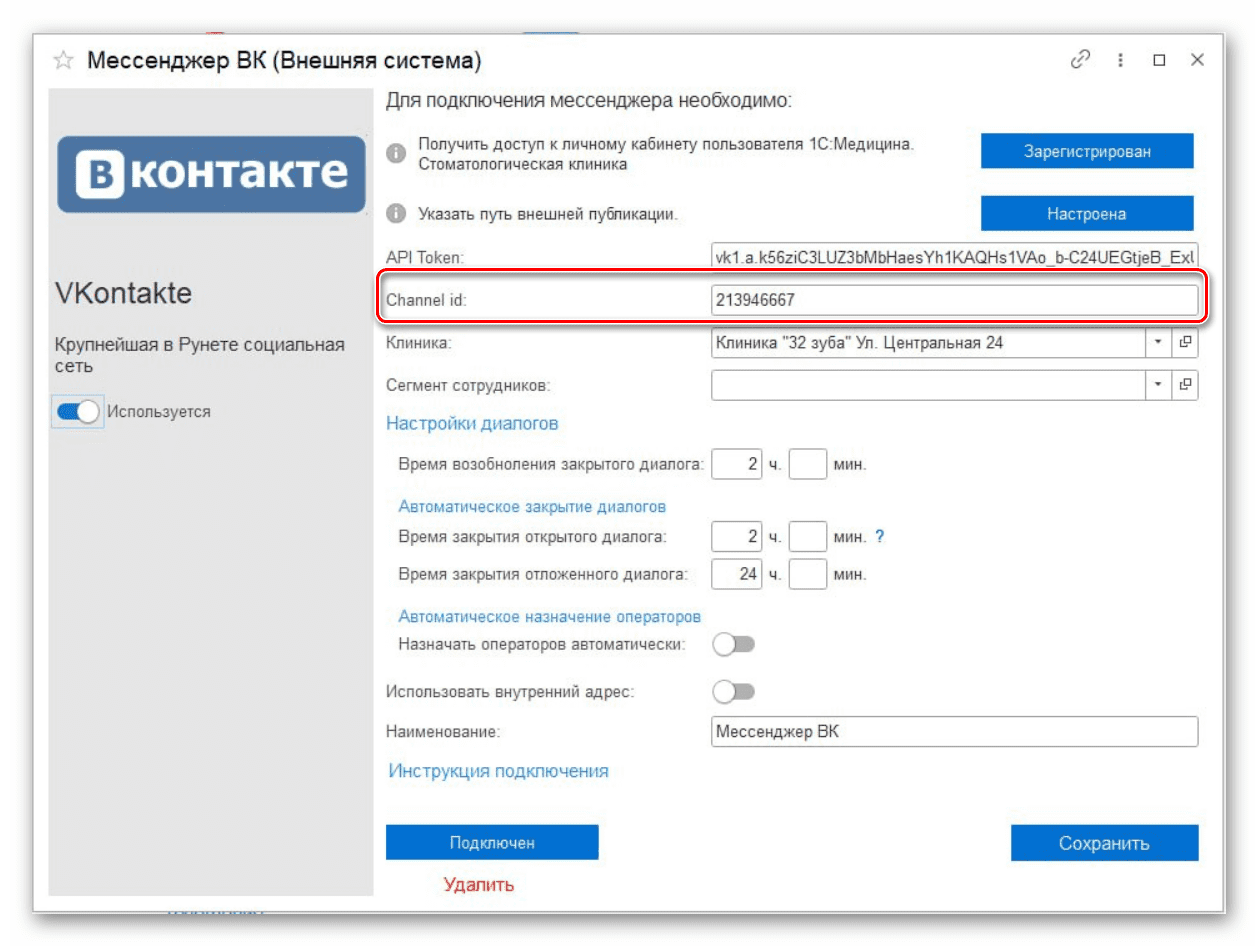Image resolution: width=1258 pixels, height=946 pixels.
Task: Click hours field of 'Время закрытия отложенного диалога'
Action: (737, 574)
